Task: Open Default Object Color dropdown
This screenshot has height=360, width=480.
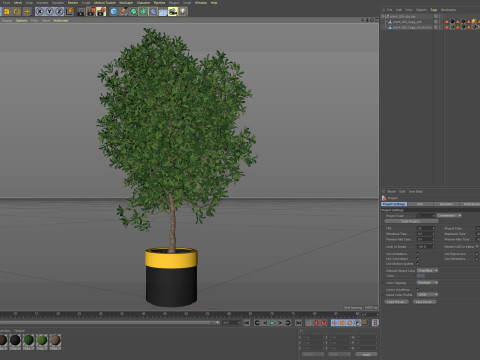Action: point(427,270)
